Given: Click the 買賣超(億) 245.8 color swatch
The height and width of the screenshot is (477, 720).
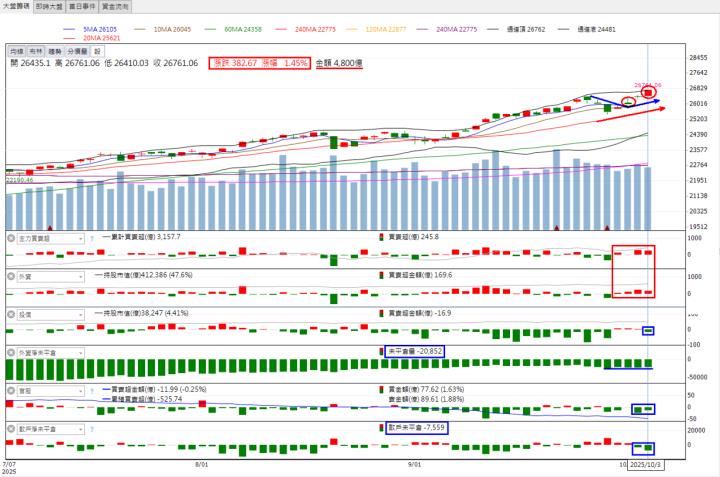Looking at the screenshot, I should (x=380, y=237).
